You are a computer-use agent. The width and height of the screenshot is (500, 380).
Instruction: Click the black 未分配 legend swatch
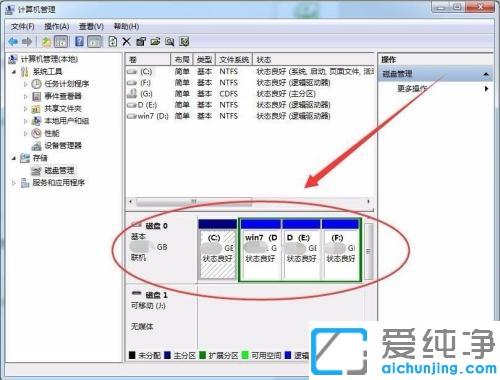(x=132, y=355)
